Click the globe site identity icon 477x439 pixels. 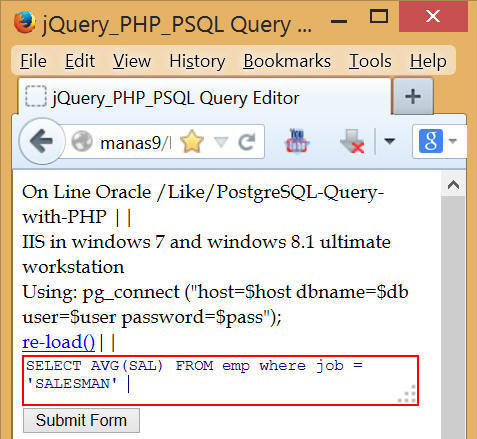coord(82,141)
